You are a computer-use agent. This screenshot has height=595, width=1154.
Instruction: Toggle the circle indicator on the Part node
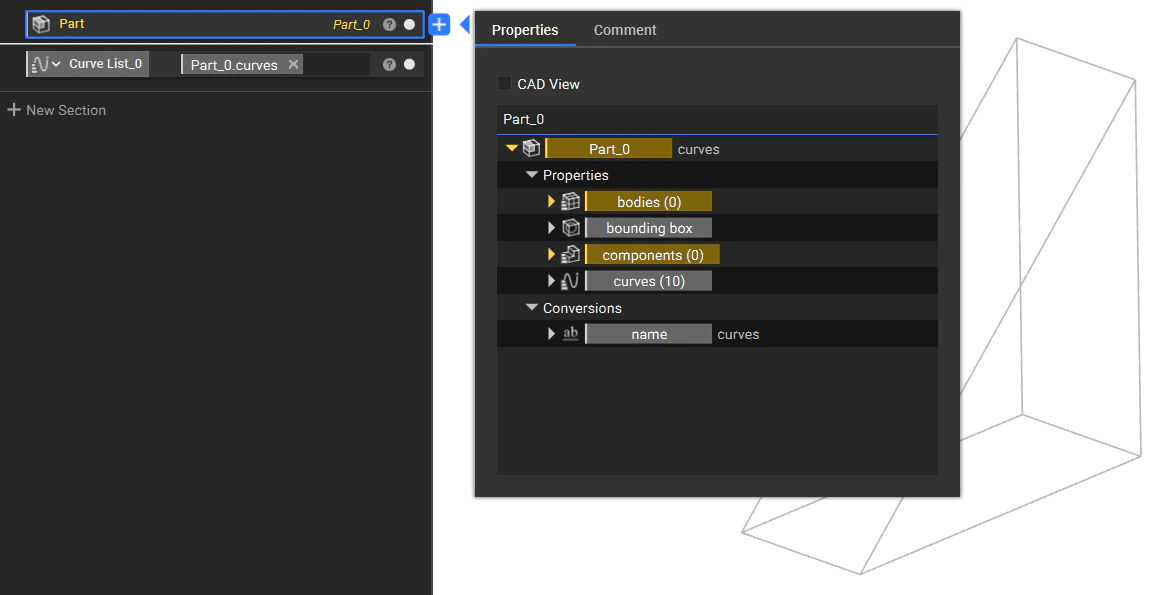pos(410,24)
